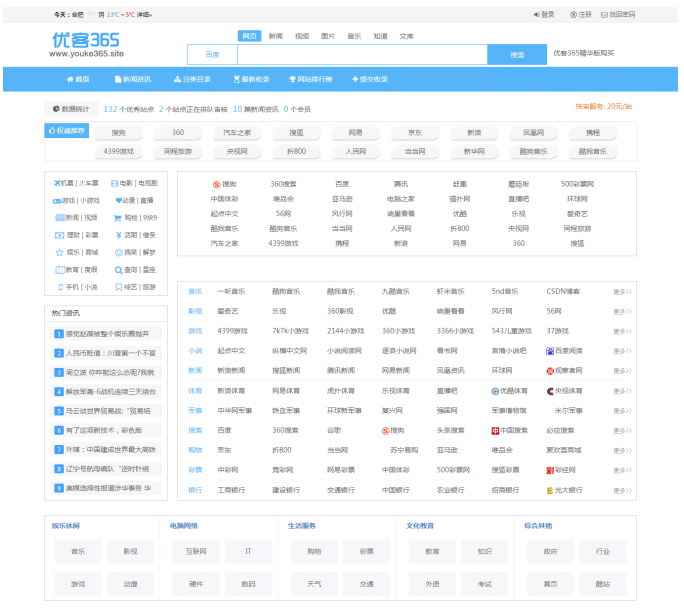This screenshot has width=684, height=608.
Task: Click the 登录 login icon at top
Action: 536,15
